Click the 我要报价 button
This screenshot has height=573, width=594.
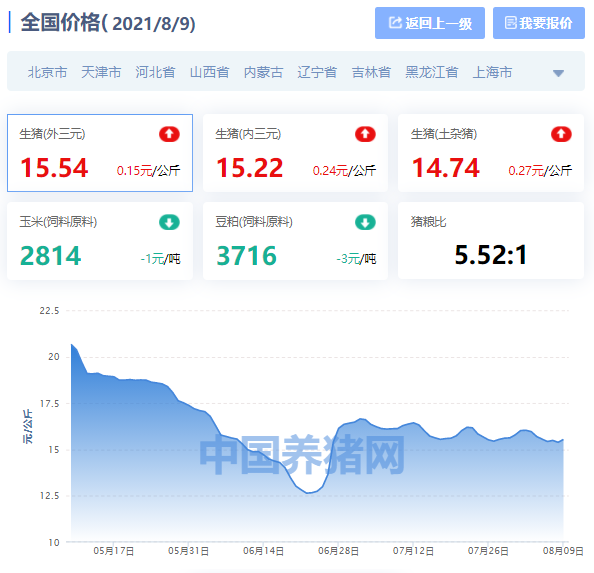(x=538, y=23)
